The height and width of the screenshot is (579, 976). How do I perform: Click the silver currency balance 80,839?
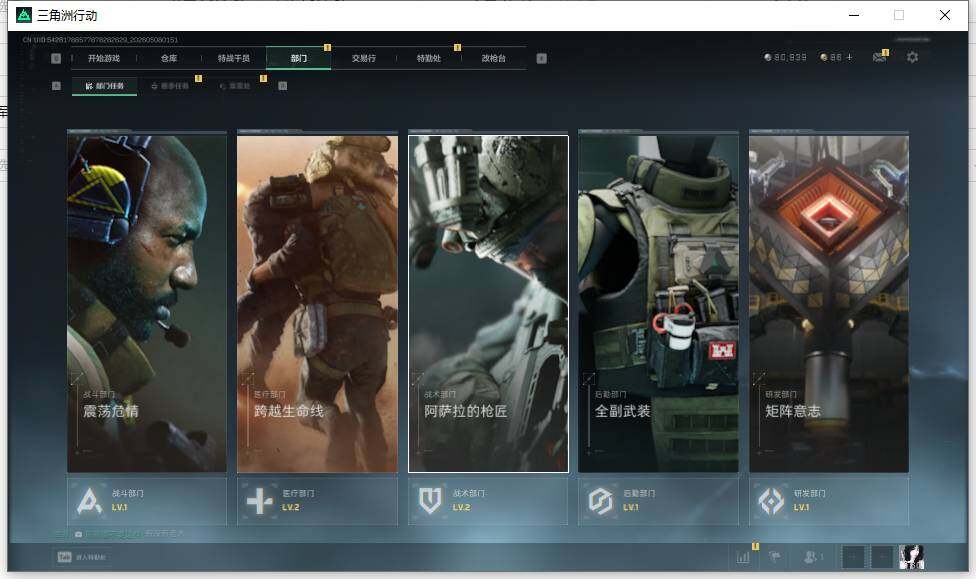pyautogui.click(x=785, y=57)
